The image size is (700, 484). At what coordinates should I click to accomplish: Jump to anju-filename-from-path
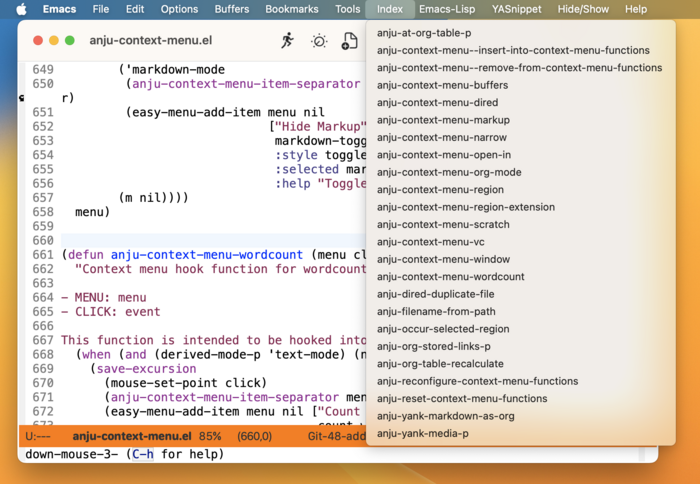click(x=521, y=312)
